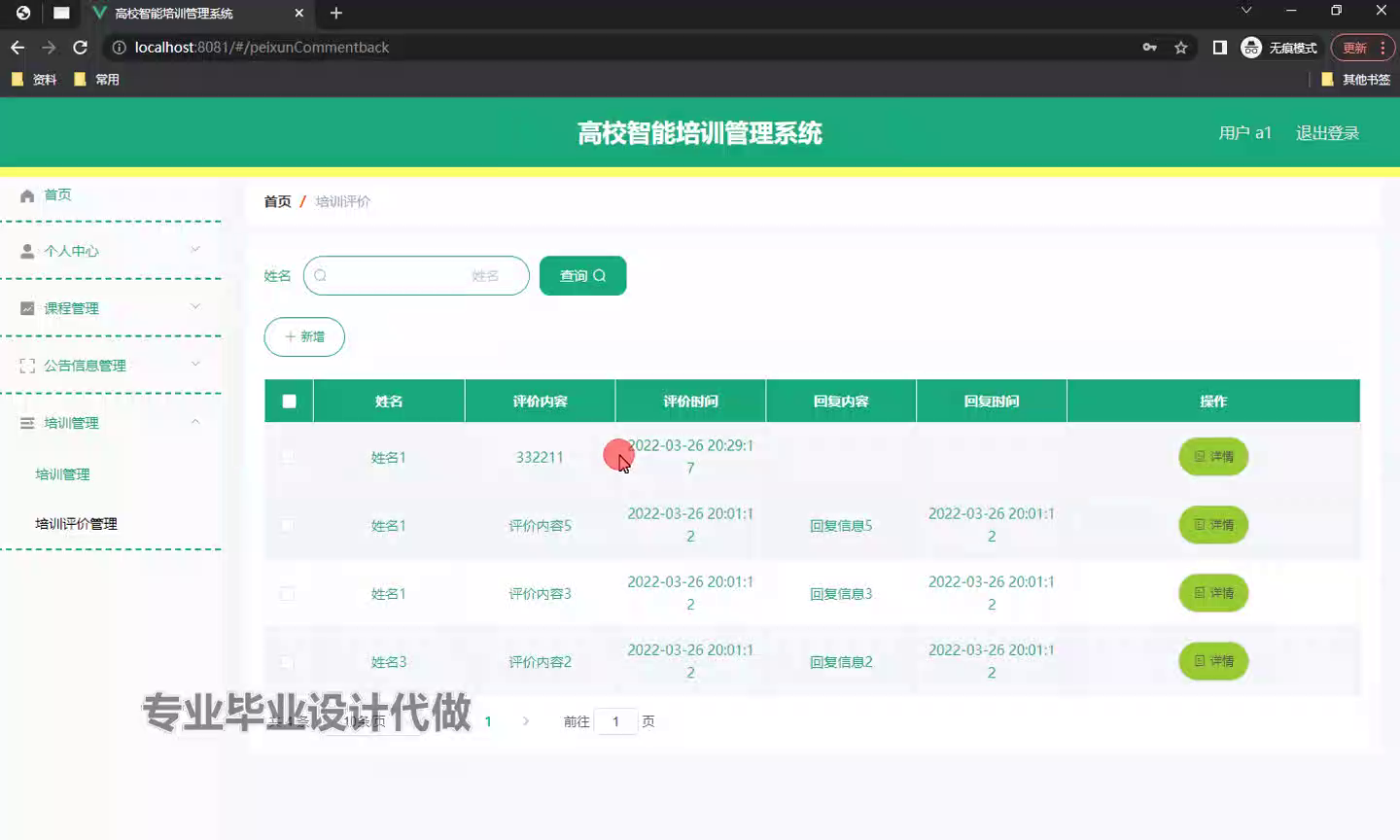Open tab search dropdown arrow
Viewport: 1400px width, 840px height.
point(1246,11)
